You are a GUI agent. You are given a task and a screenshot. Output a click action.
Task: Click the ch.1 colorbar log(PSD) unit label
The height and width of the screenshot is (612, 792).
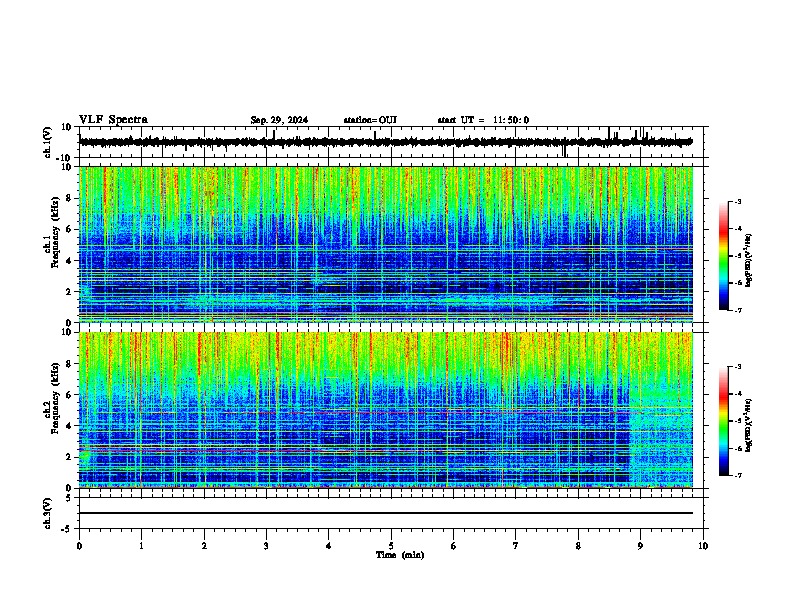pyautogui.click(x=749, y=261)
